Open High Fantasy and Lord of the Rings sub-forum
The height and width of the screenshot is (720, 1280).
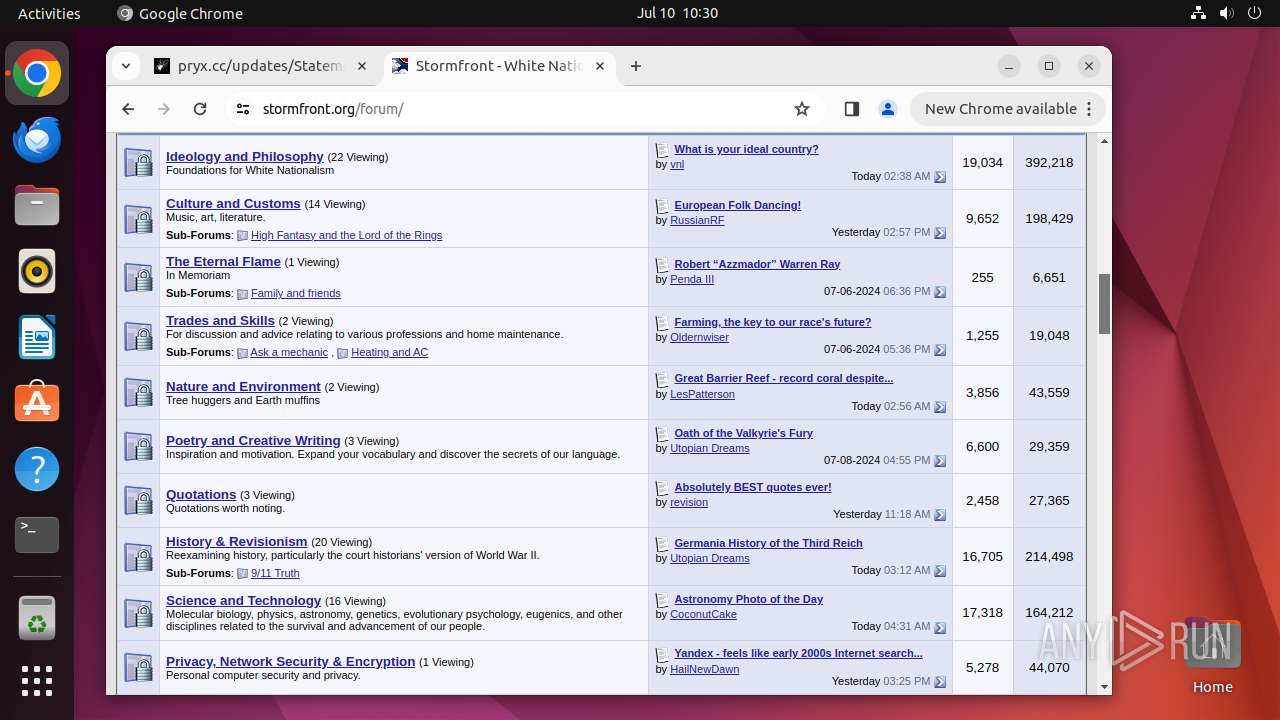(346, 235)
